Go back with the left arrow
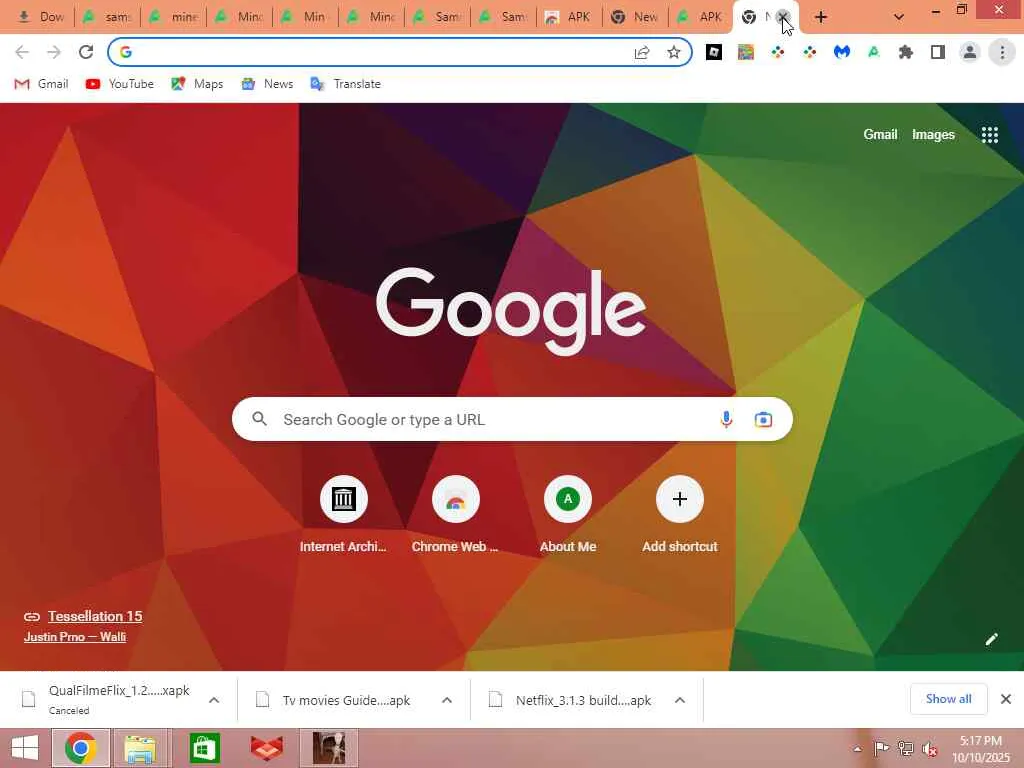Screen dimensions: 1024x768 22,52
